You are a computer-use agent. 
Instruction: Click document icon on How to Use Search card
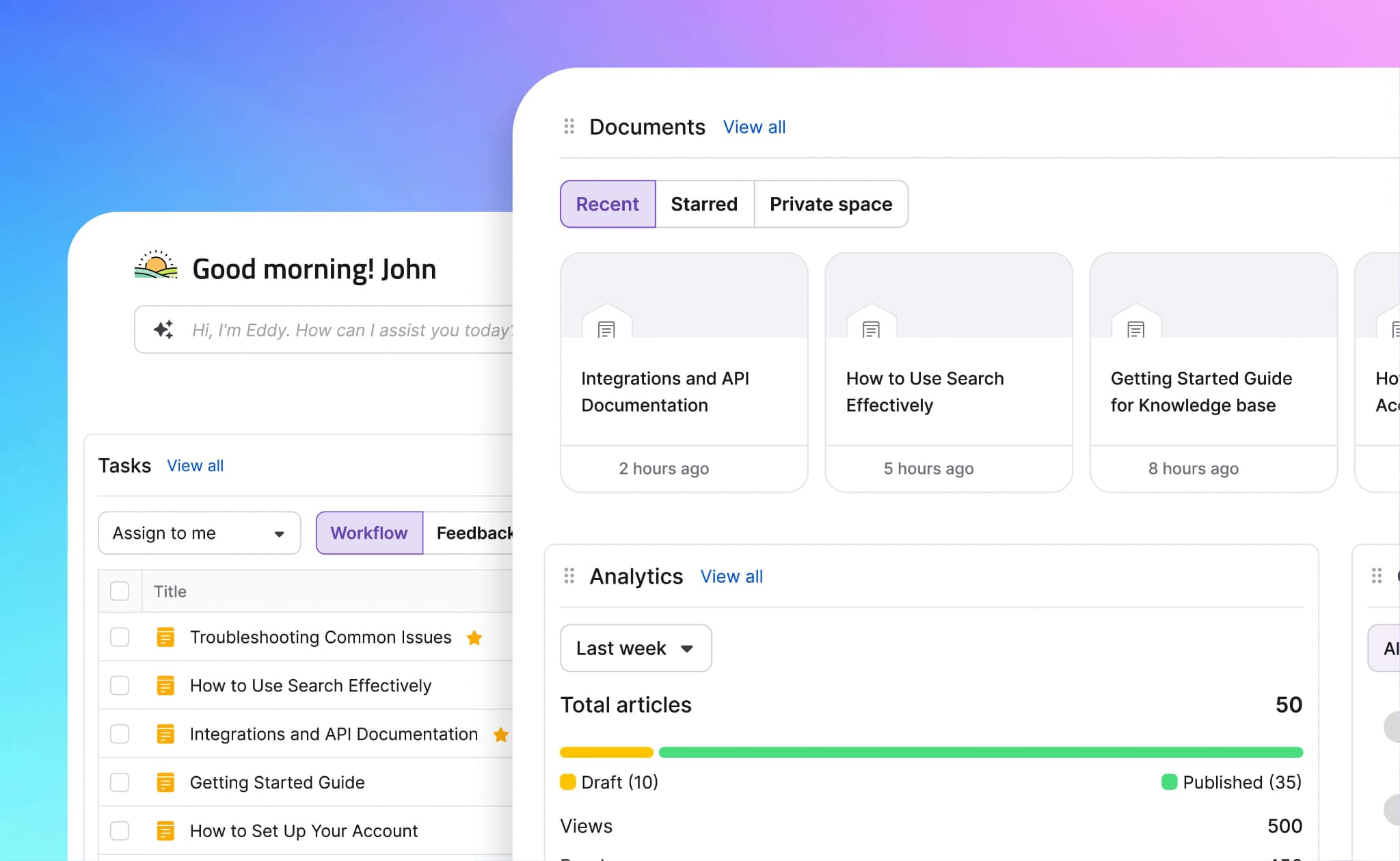(871, 330)
